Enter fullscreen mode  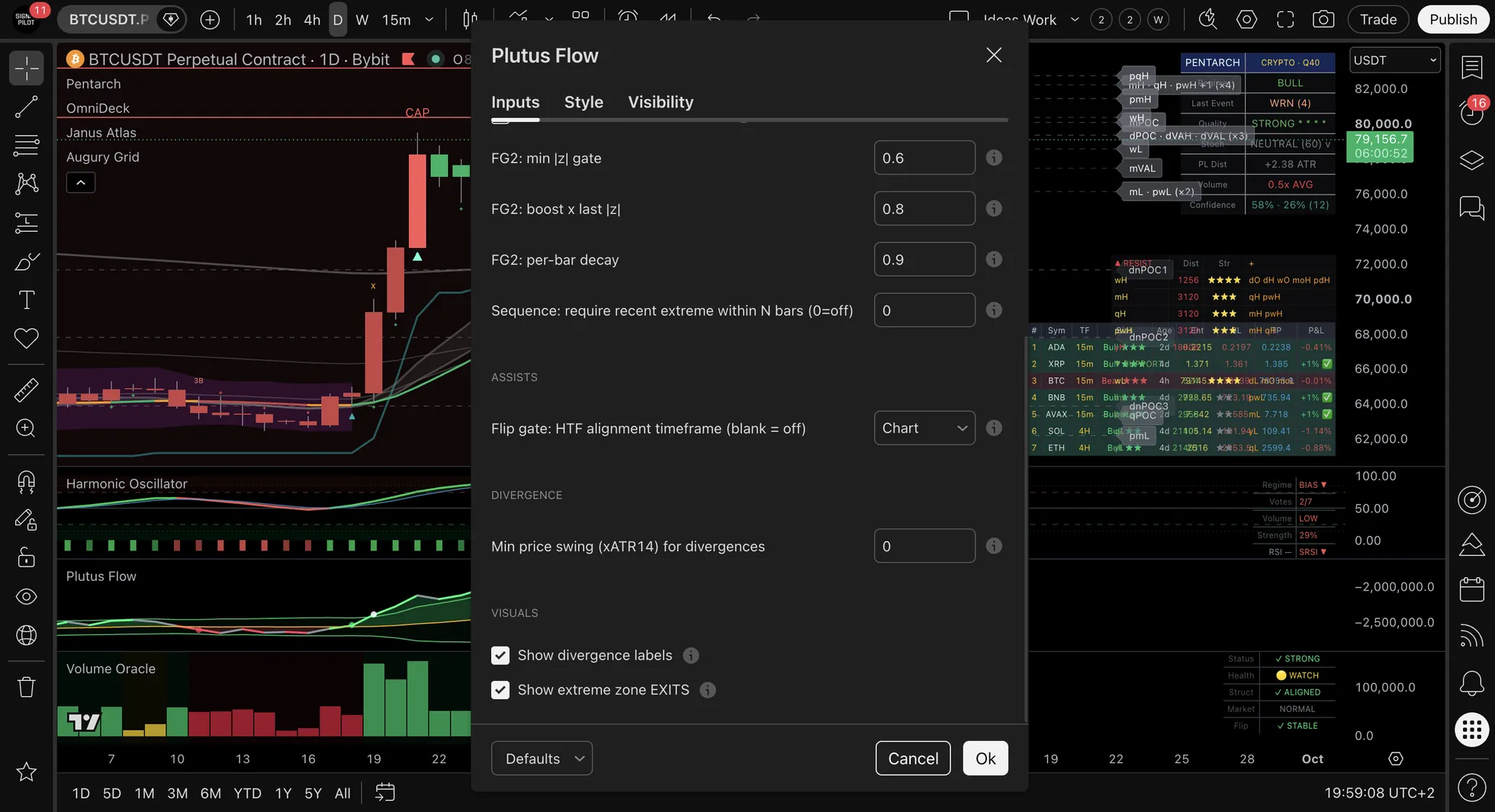(1285, 20)
